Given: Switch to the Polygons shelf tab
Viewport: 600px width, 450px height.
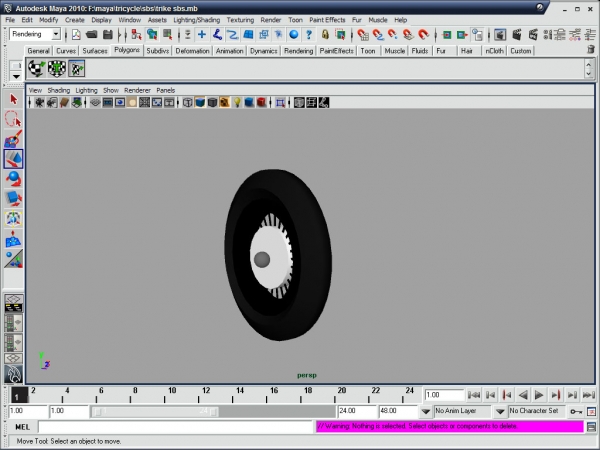Looking at the screenshot, I should (x=127, y=50).
